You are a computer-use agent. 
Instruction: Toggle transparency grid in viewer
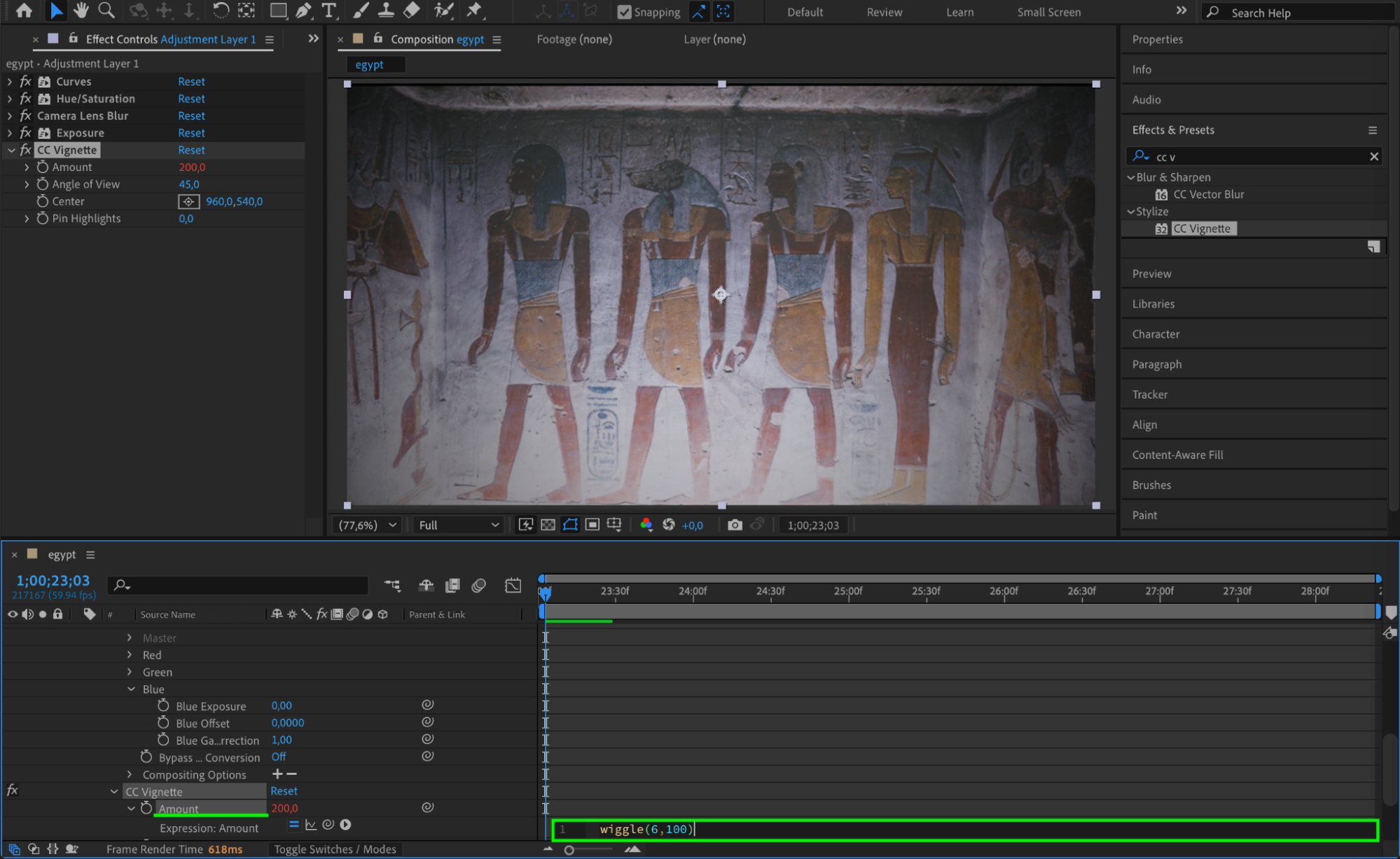click(548, 525)
